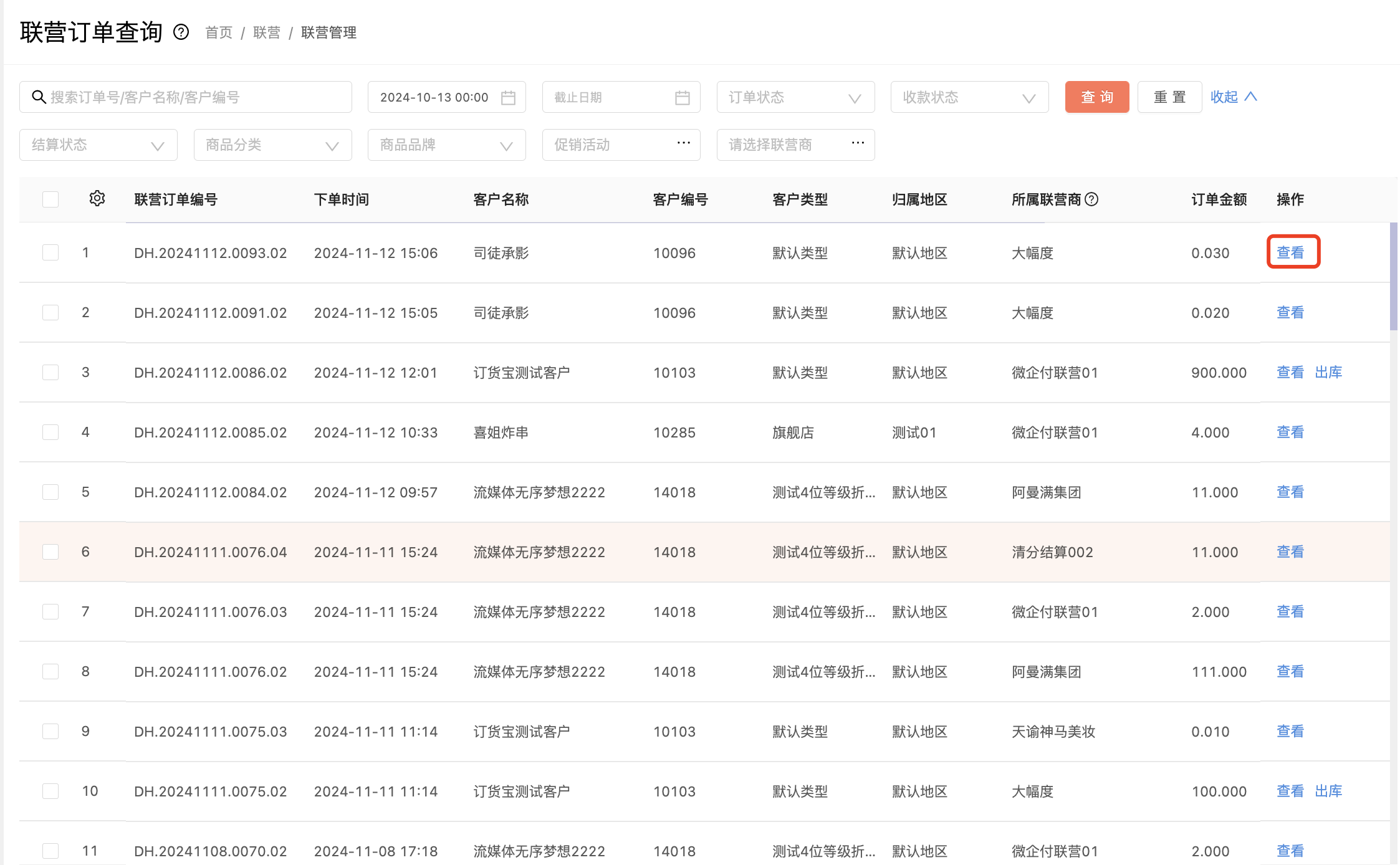Click customer number 10285
This screenshot has width=1400, height=865.
click(x=674, y=432)
